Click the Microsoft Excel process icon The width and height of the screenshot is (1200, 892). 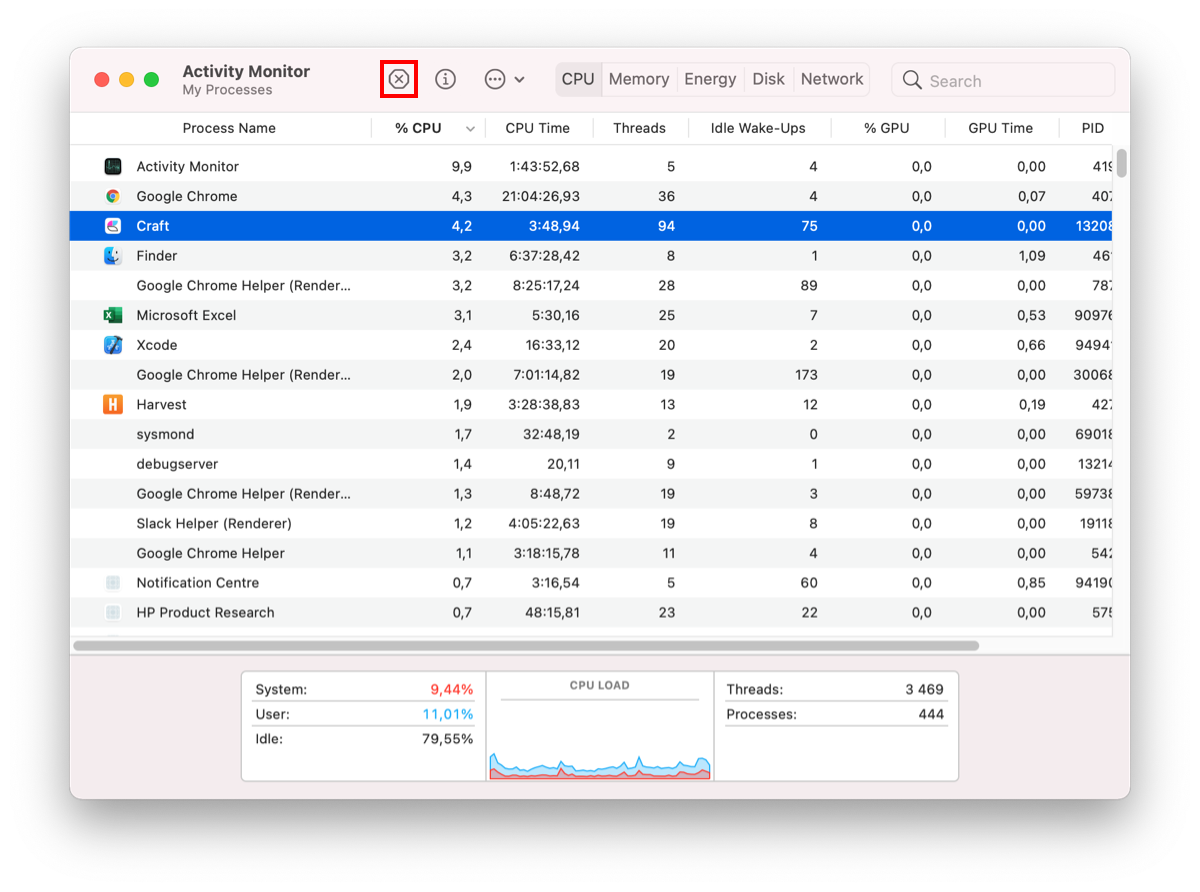point(112,315)
